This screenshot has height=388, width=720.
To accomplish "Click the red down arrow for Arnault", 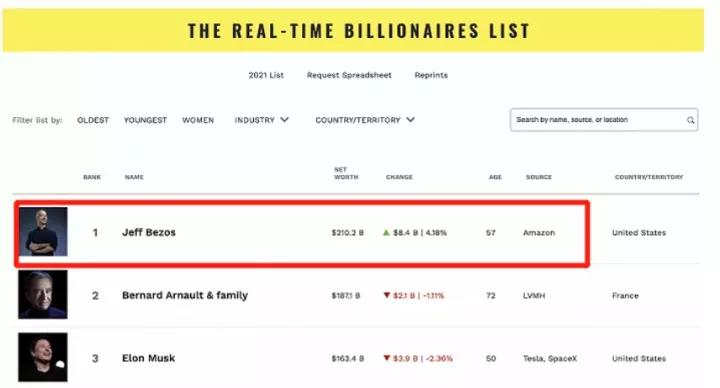I will click(x=387, y=295).
